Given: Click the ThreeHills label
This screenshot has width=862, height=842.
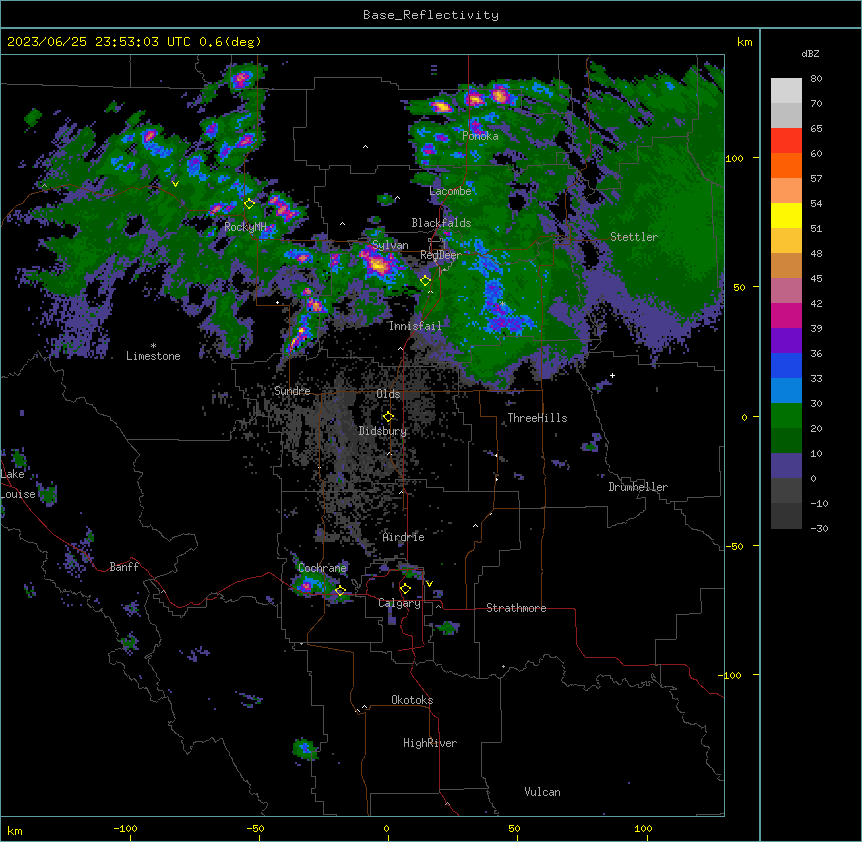Looking at the screenshot, I should click(537, 418).
